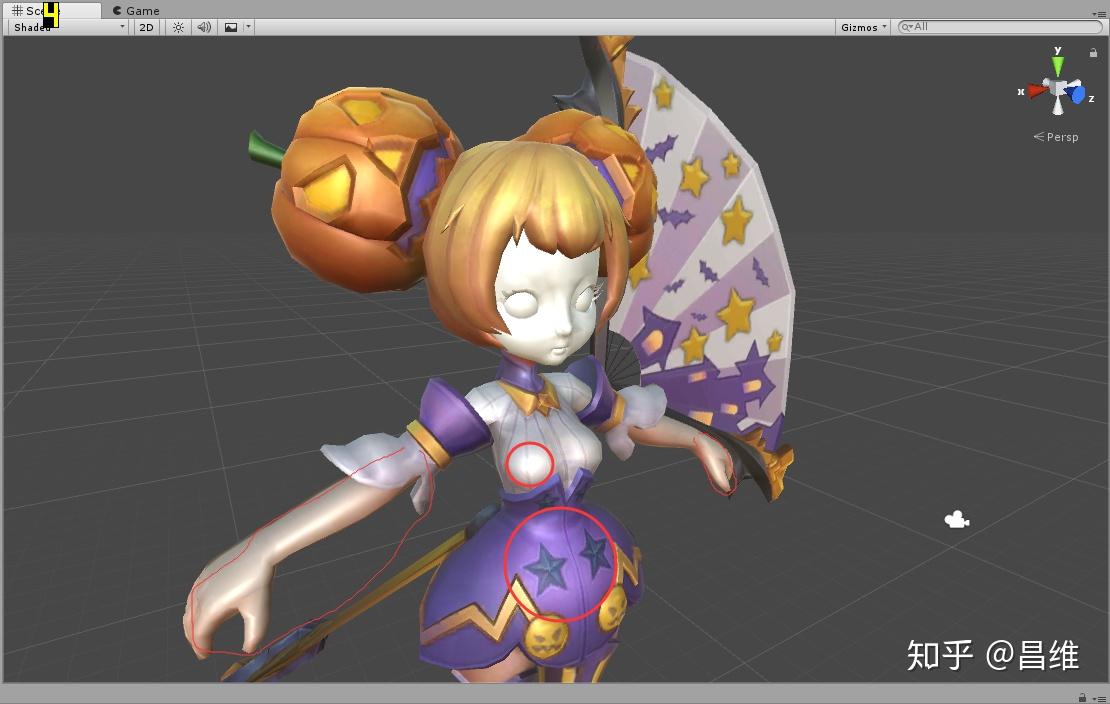The width and height of the screenshot is (1110, 704).
Task: Open the bottom-right panel menu icon
Action: (1098, 698)
